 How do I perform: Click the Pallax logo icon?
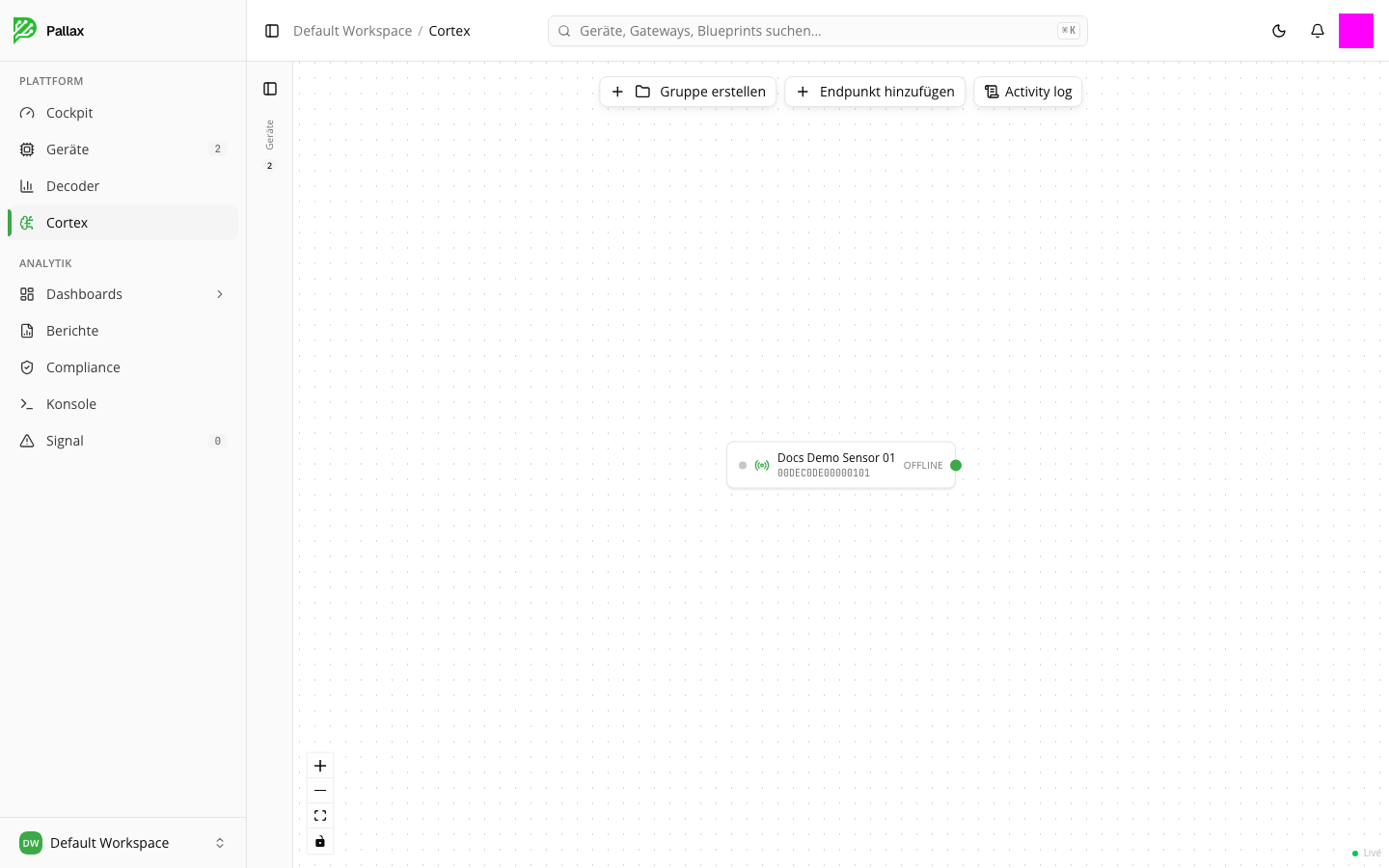pyautogui.click(x=25, y=30)
